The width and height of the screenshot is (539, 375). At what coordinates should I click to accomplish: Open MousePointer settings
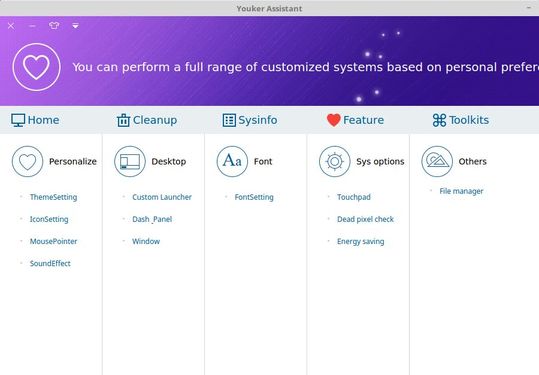pyautogui.click(x=53, y=241)
